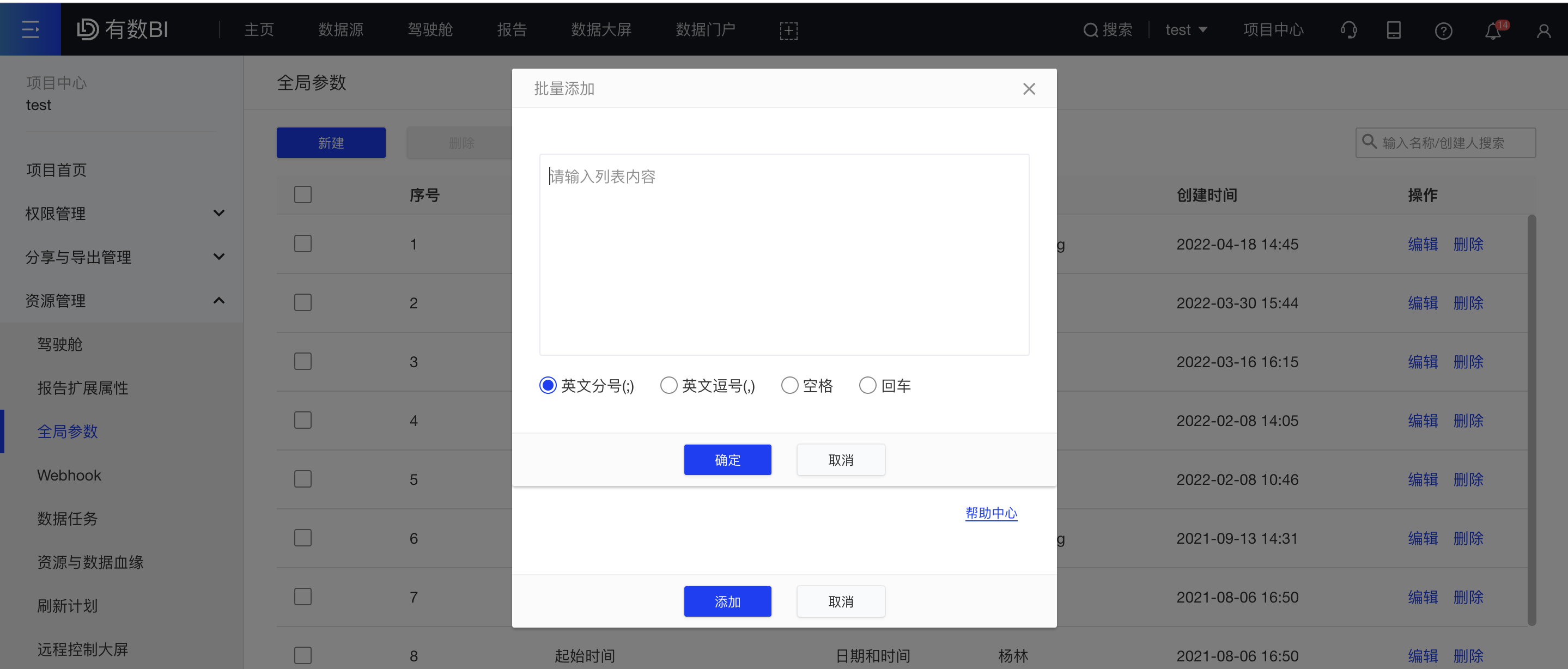Click the 有数BI logo
The width and height of the screenshot is (1568, 669).
pos(121,29)
